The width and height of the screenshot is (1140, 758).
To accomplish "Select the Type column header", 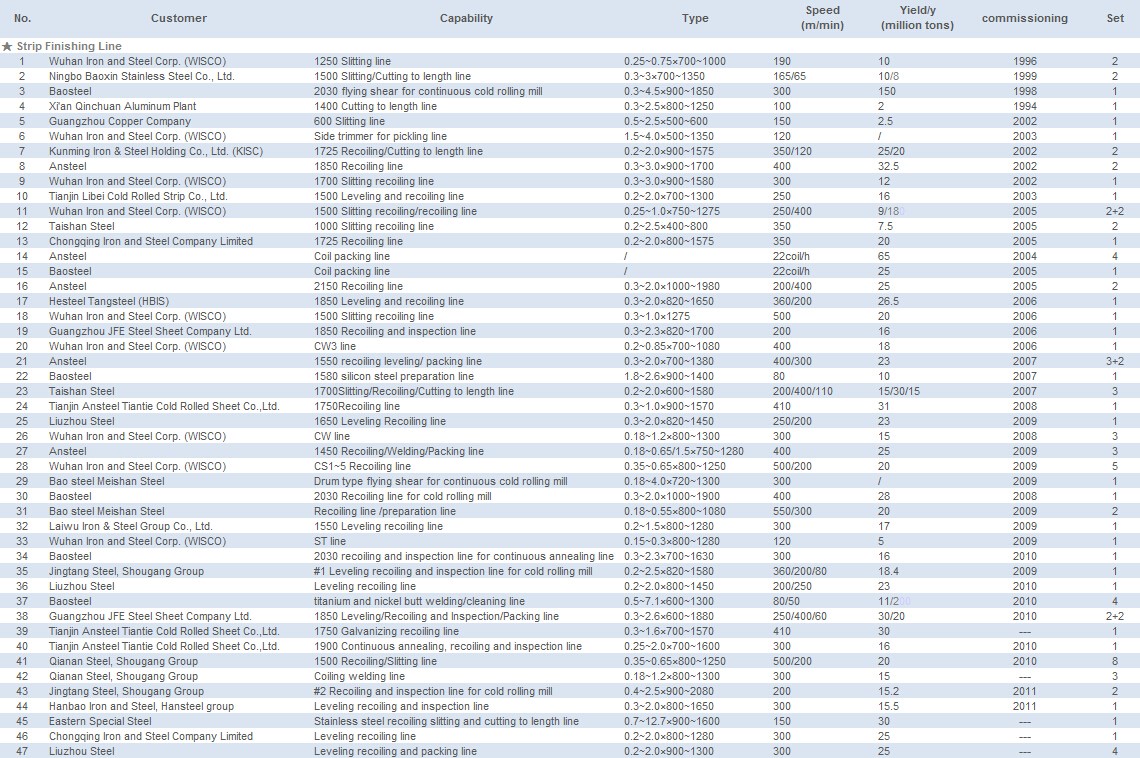I will pos(695,18).
